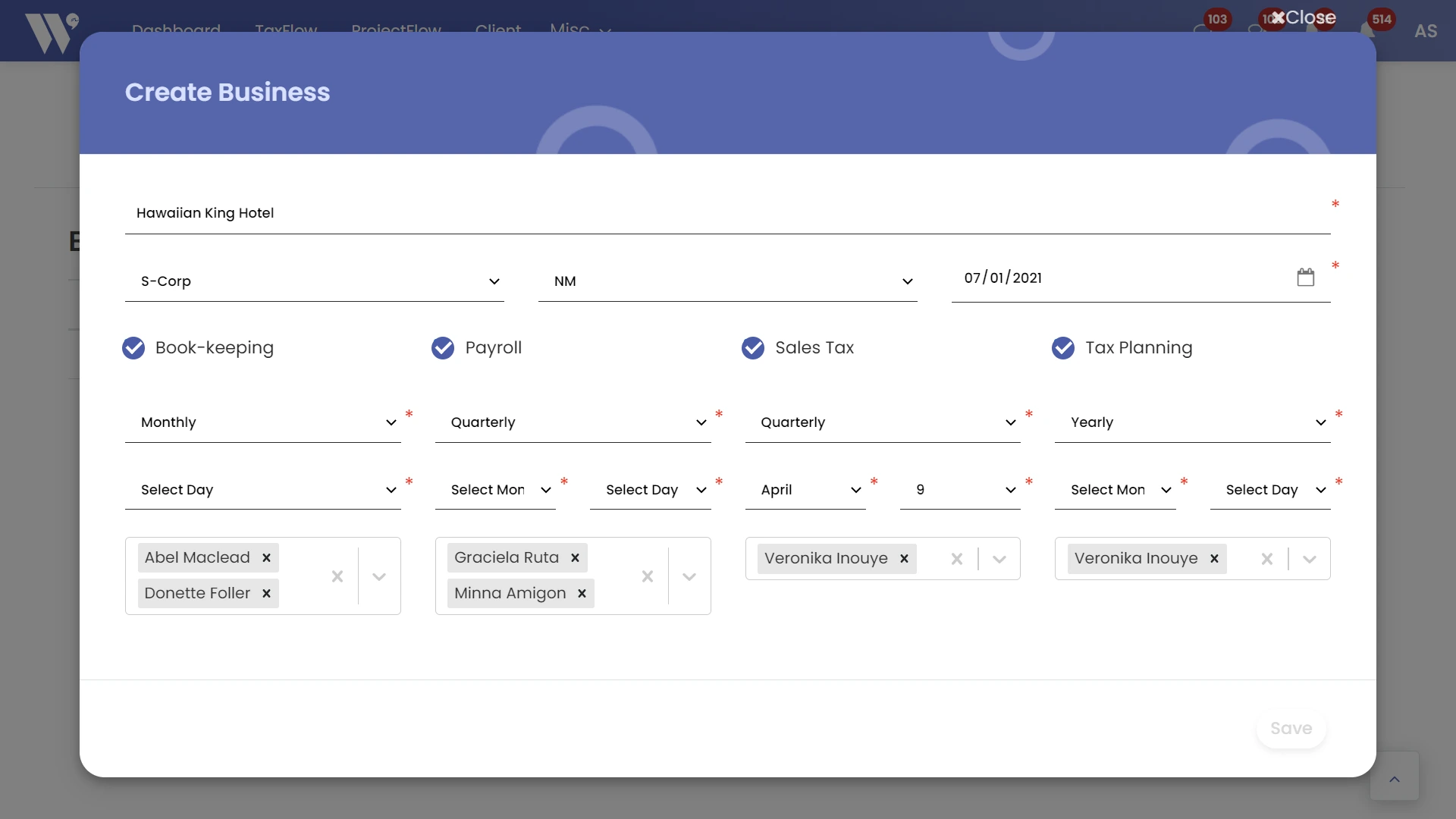Remove Graciela Ruta from payroll assignees

click(x=575, y=558)
